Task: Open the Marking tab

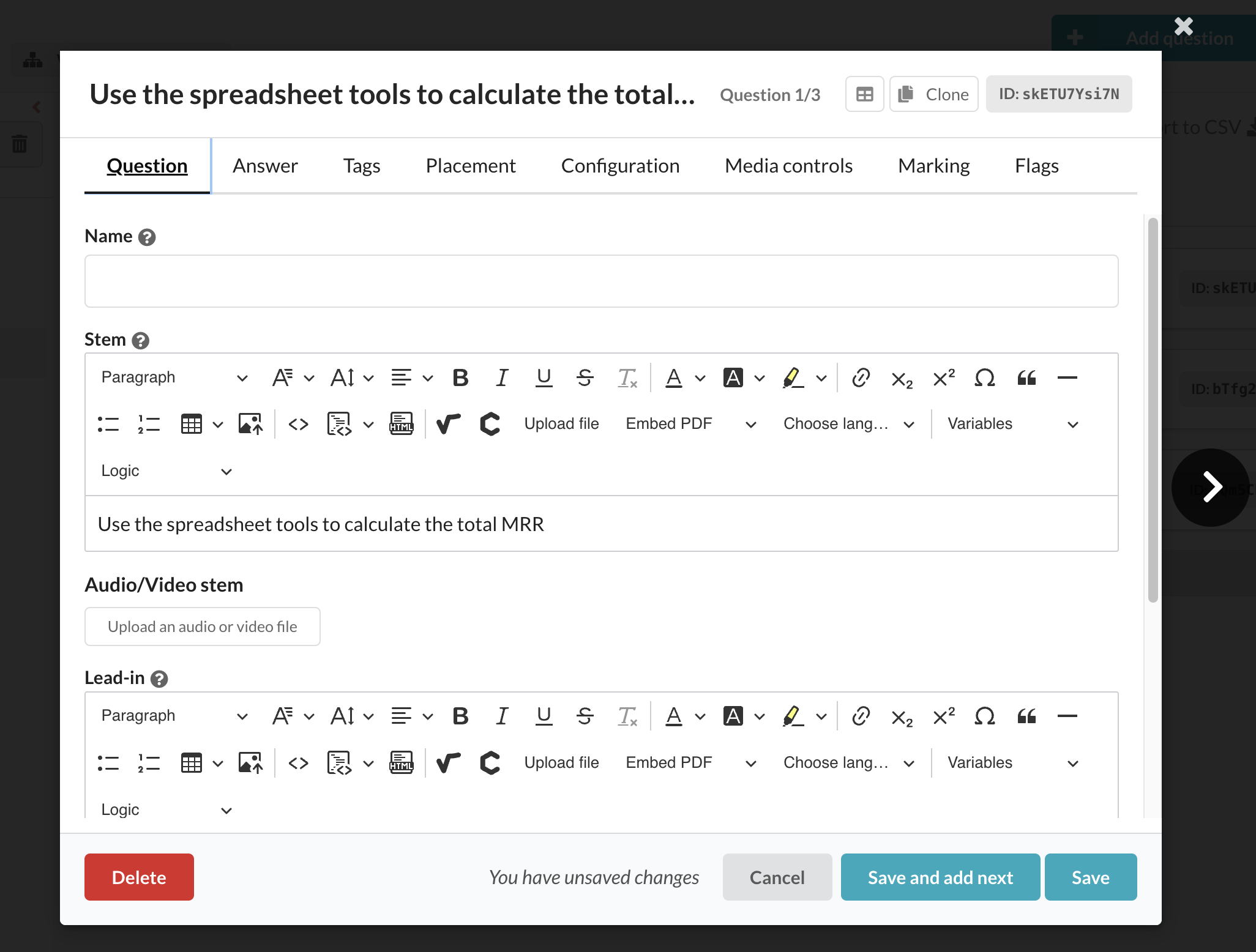Action: point(933,166)
